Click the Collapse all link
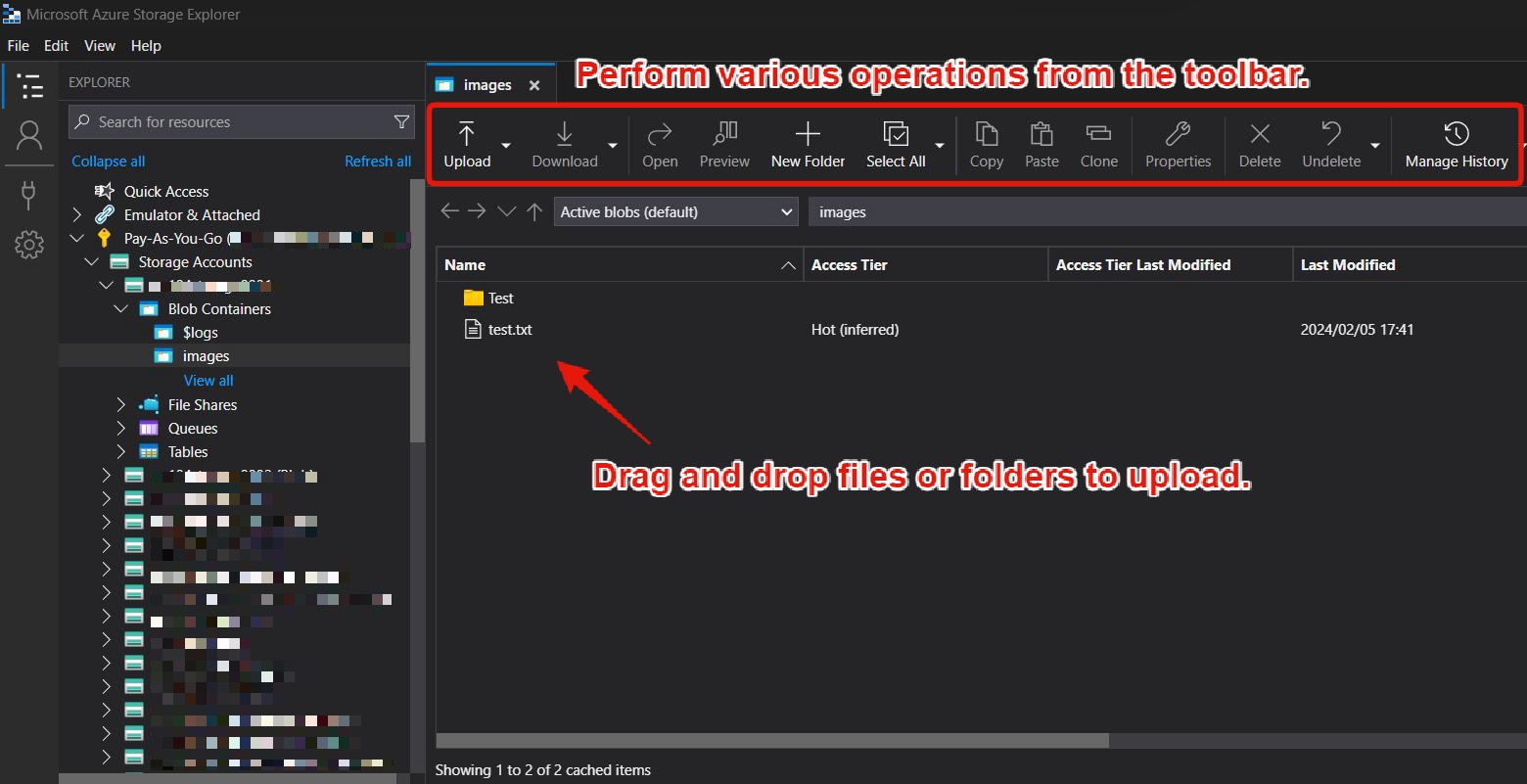Viewport: 1527px width, 784px height. (x=108, y=161)
